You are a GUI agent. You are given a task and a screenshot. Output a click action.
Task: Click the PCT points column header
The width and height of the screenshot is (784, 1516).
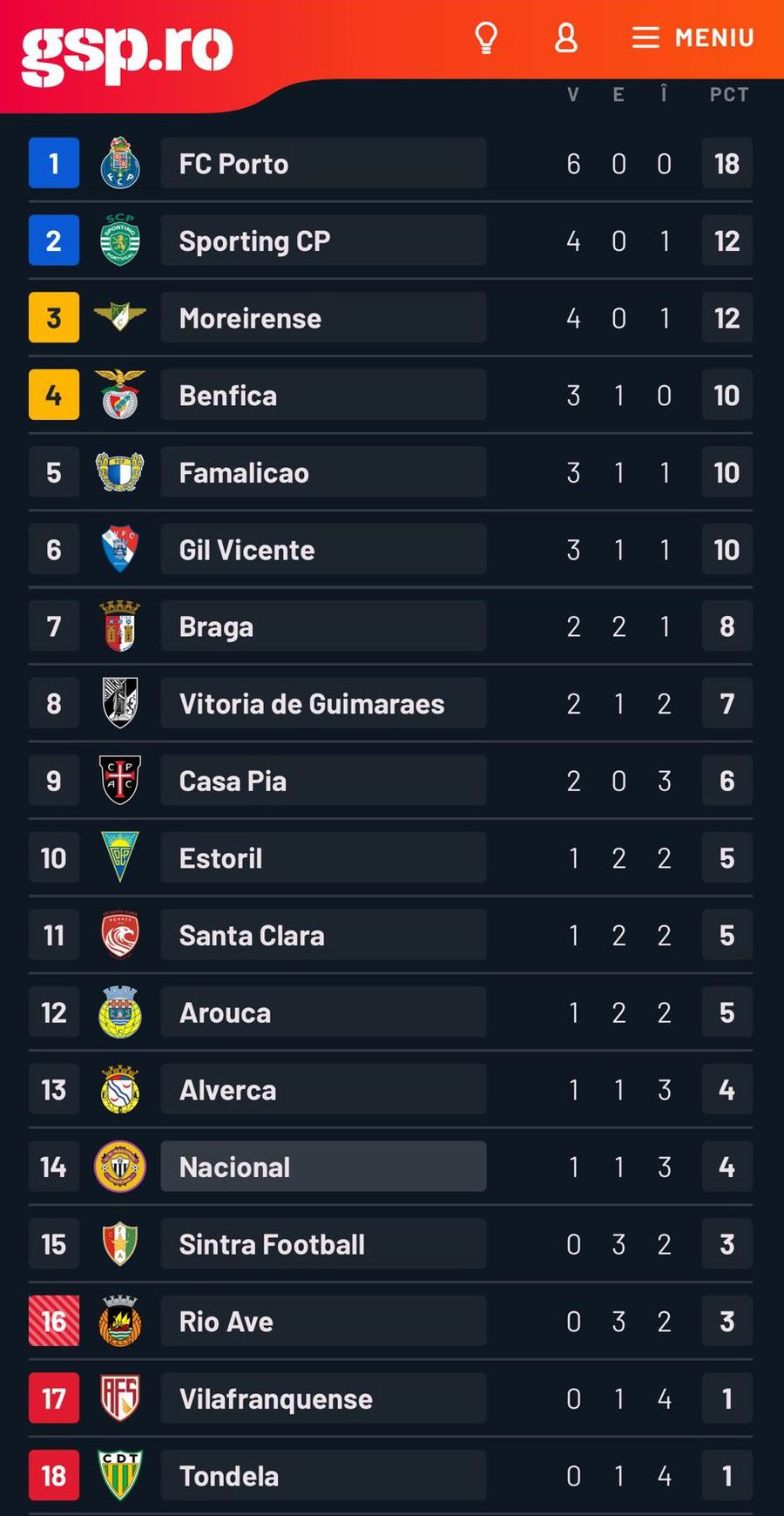coord(728,94)
